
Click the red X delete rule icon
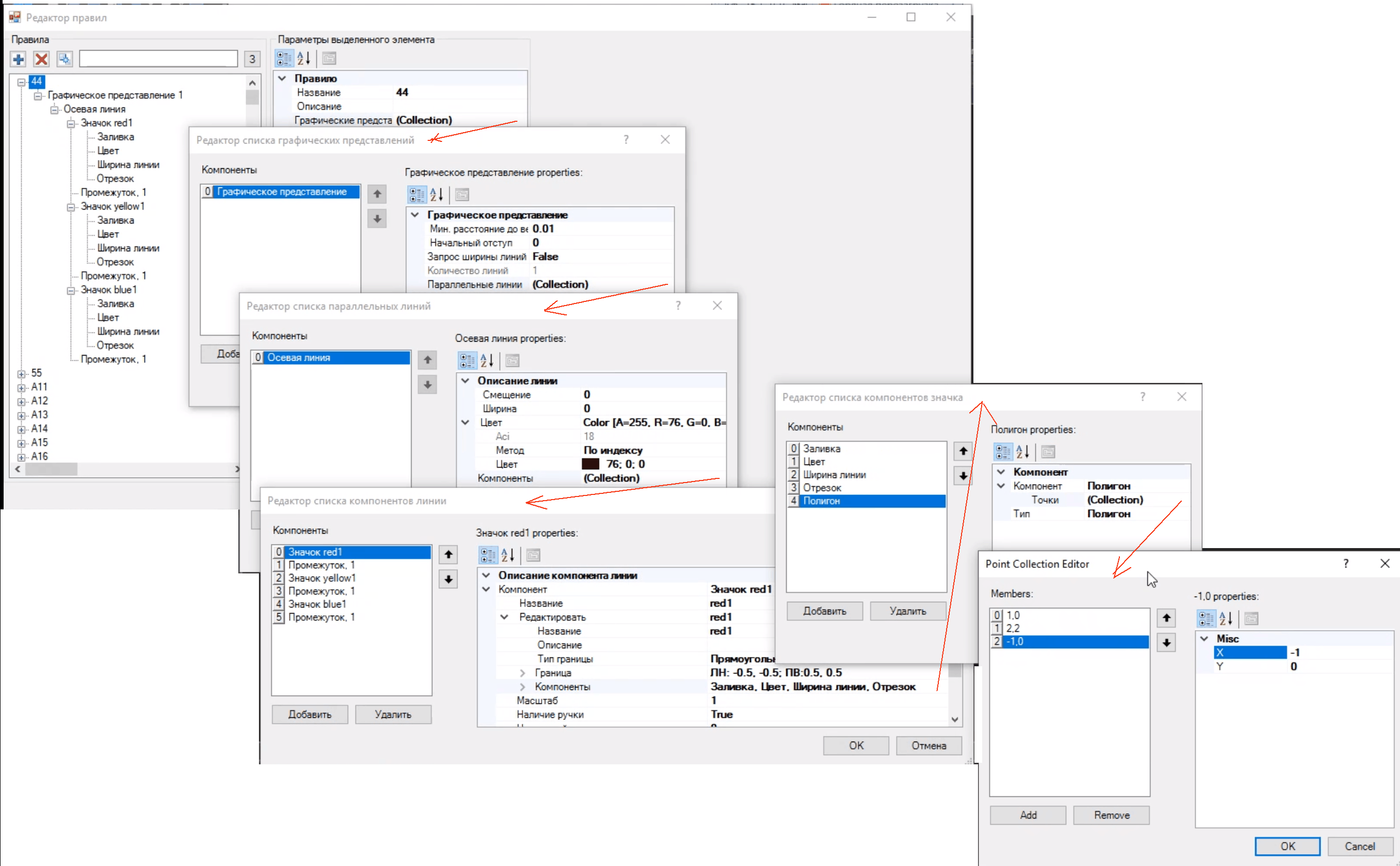click(41, 59)
